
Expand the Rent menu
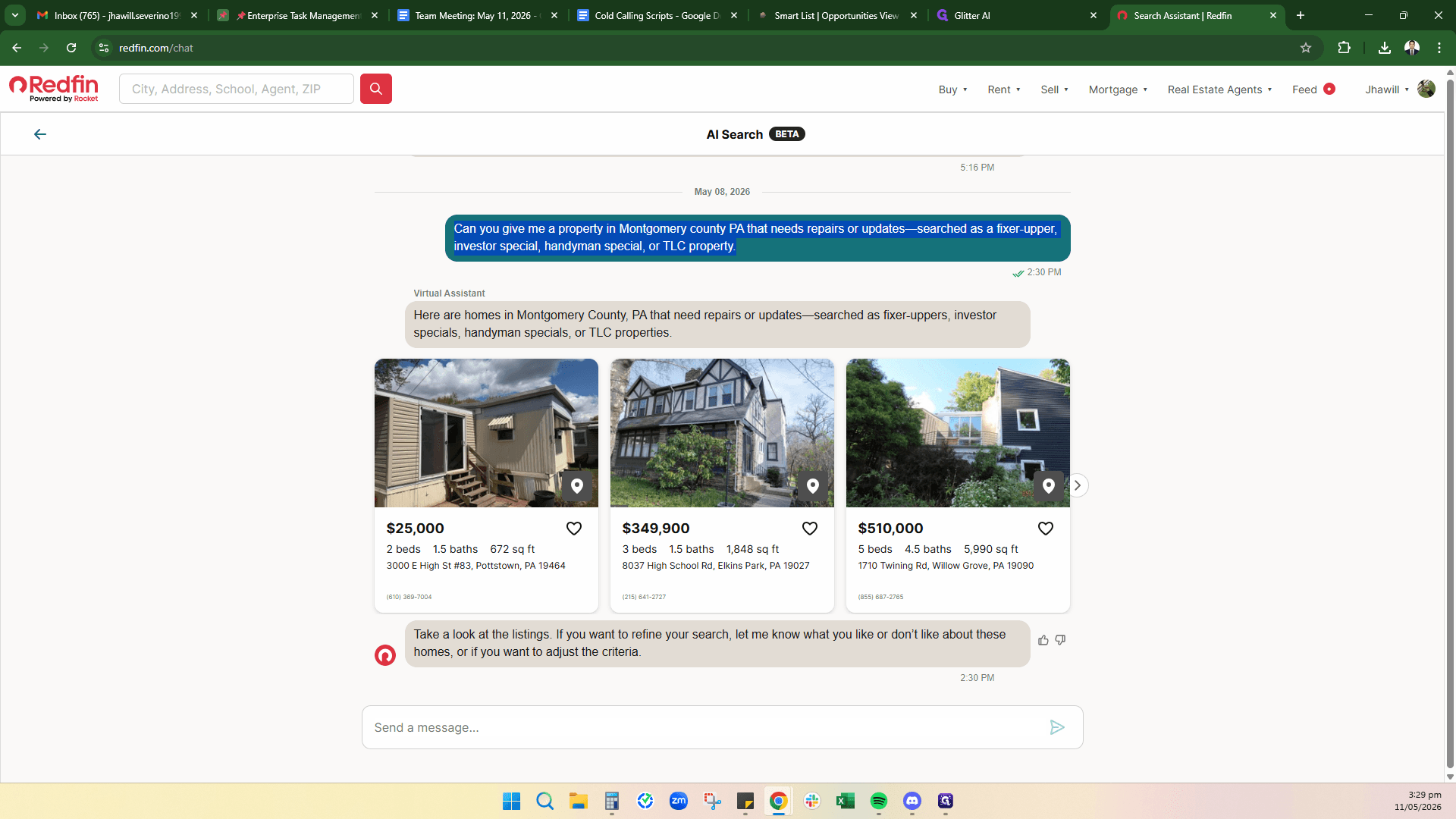[x=1004, y=89]
